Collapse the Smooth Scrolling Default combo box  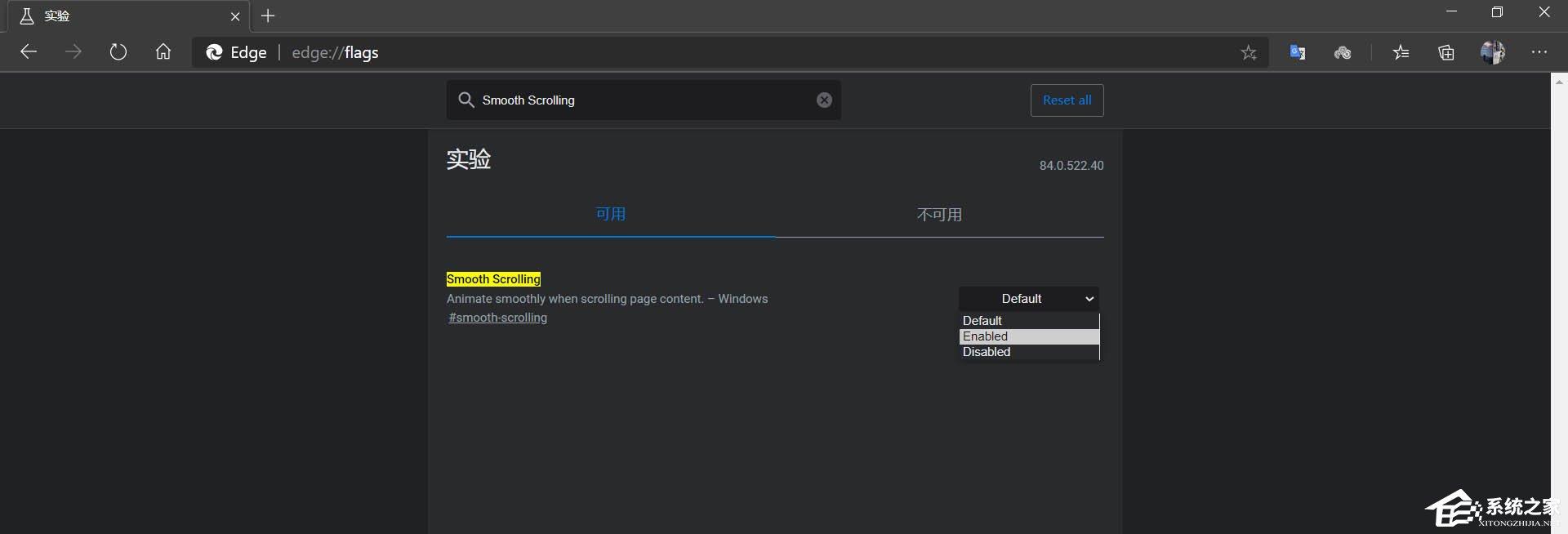click(x=1028, y=299)
